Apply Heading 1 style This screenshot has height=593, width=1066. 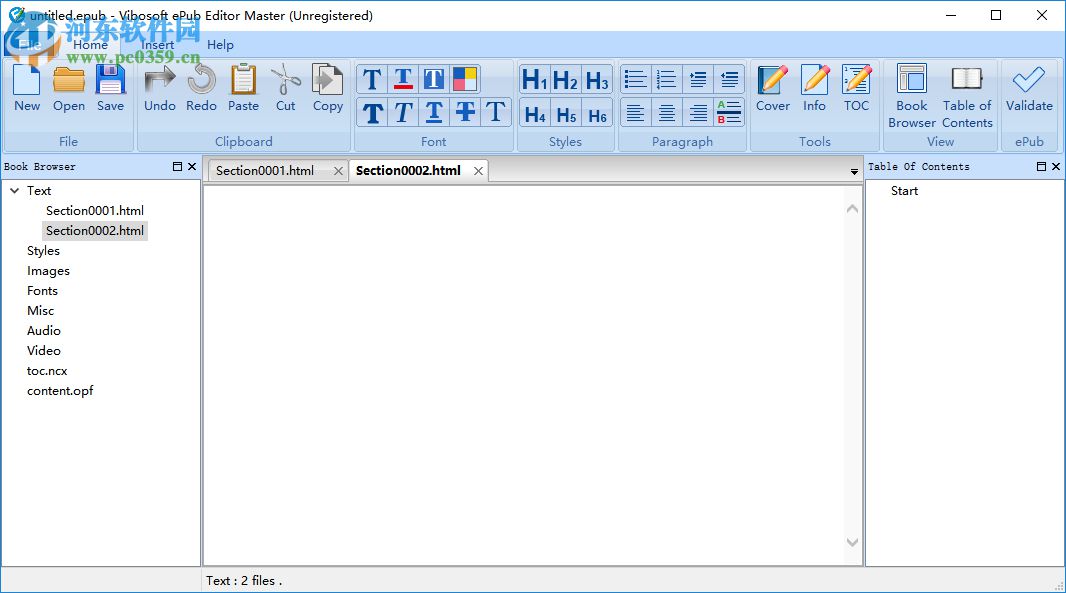[x=533, y=78]
